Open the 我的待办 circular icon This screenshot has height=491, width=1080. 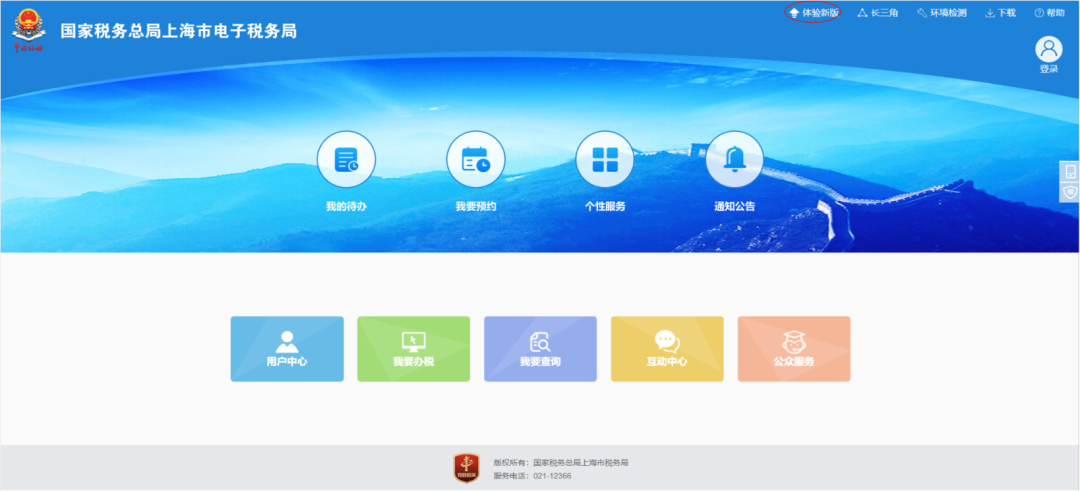[x=346, y=160]
